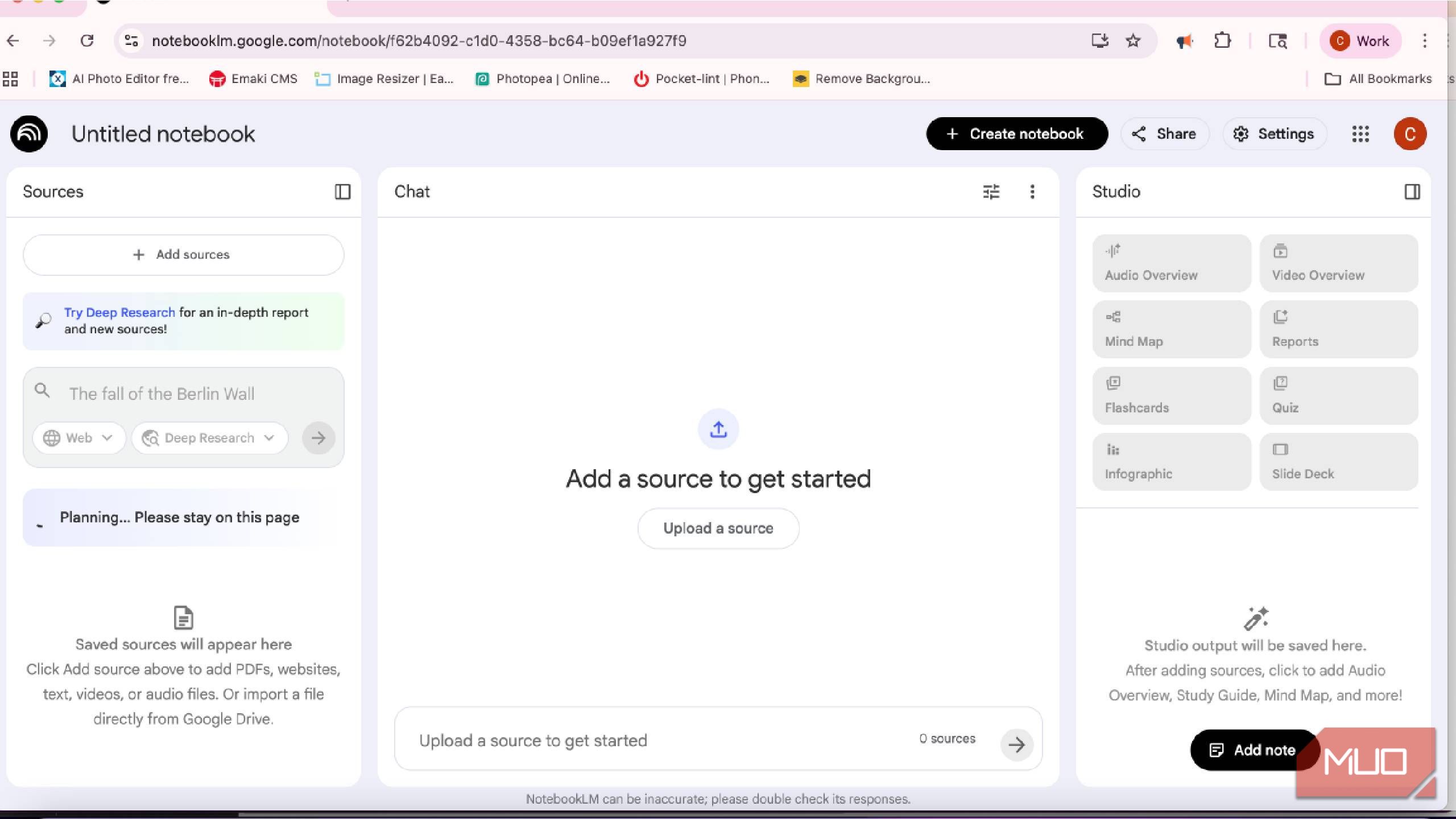Screen dimensions: 1456x819
Task: Click Add note button
Action: point(1254,750)
